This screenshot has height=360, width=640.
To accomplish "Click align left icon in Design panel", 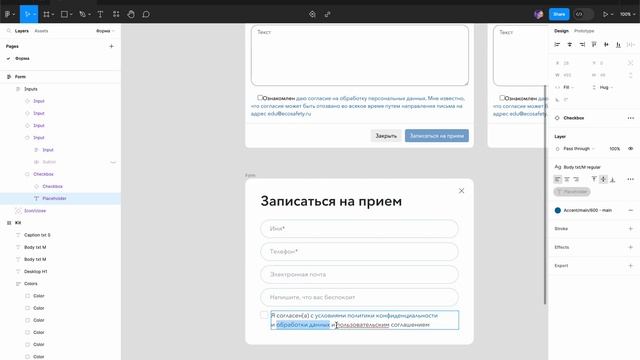I will point(557,44).
